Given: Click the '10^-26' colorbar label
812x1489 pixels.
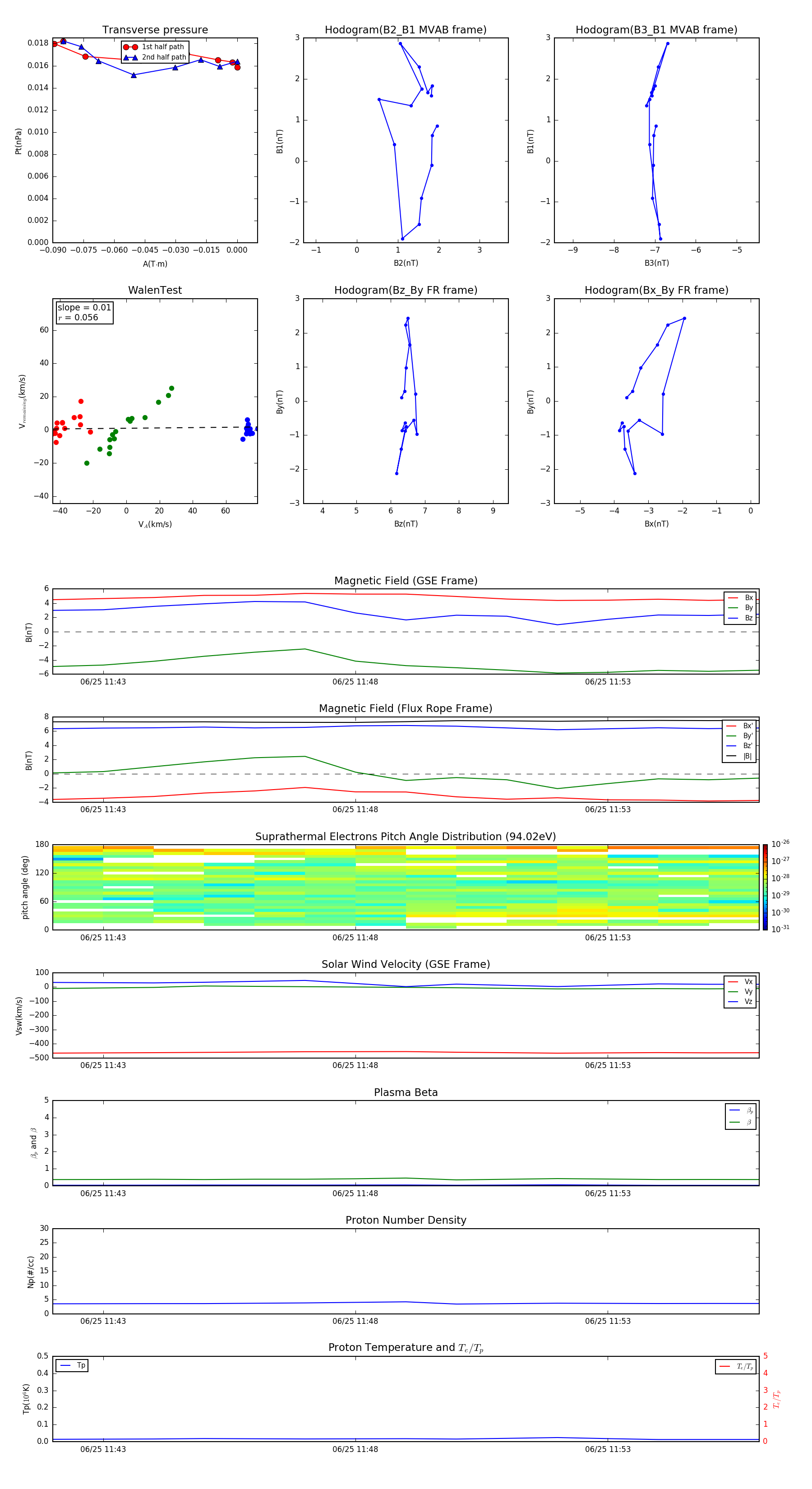Looking at the screenshot, I should [780, 844].
